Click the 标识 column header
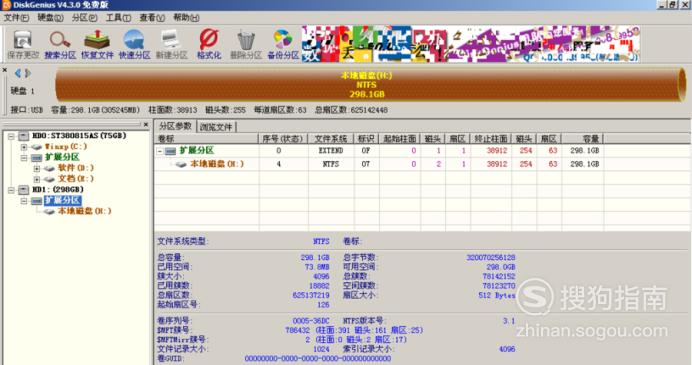The height and width of the screenshot is (365, 692). (x=366, y=139)
